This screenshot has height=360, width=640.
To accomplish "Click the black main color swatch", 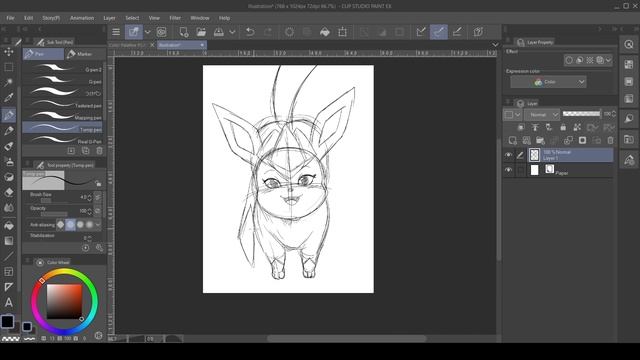I will (7, 321).
